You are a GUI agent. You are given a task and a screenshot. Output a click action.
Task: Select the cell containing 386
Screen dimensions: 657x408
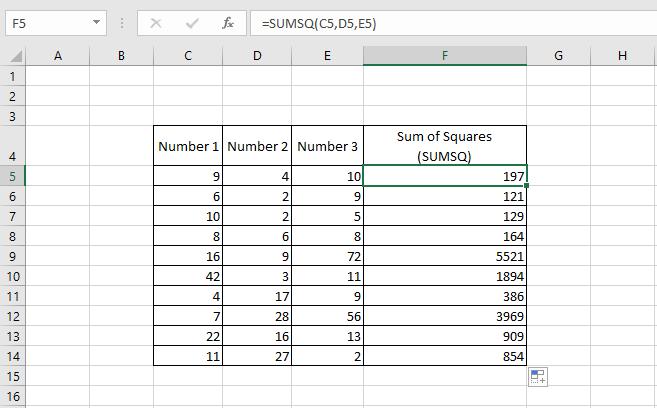[445, 296]
